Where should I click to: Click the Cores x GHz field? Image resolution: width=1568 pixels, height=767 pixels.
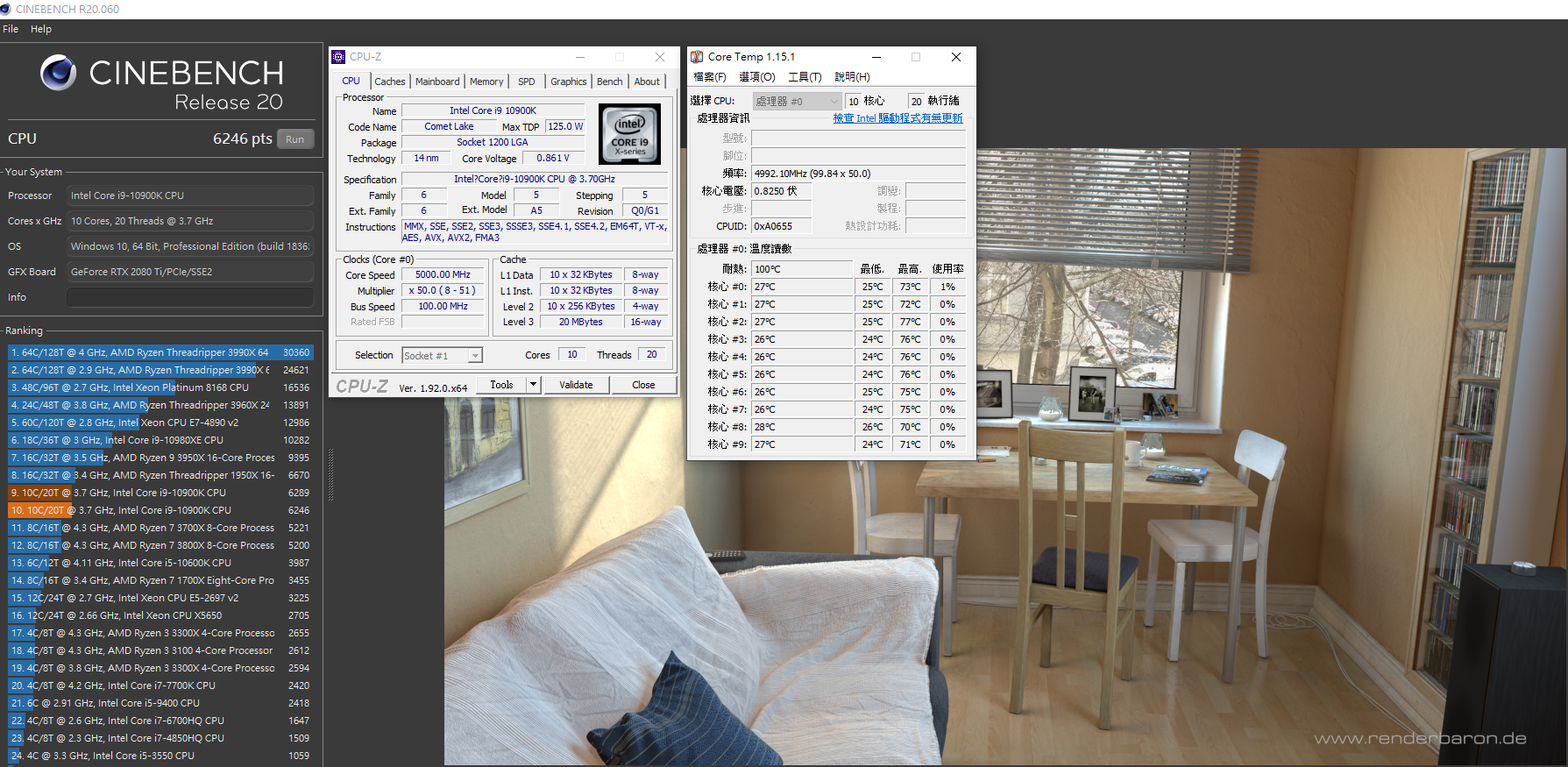[190, 221]
